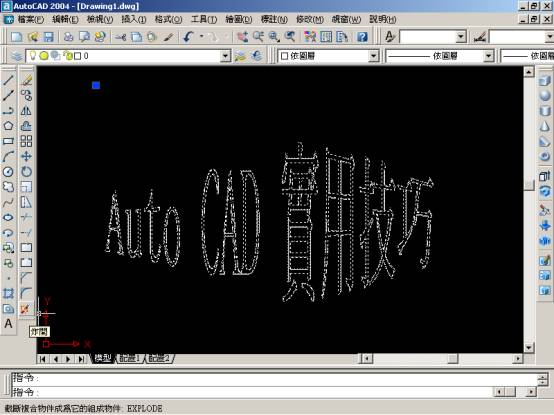Select the Extrude solid tool

545,176
